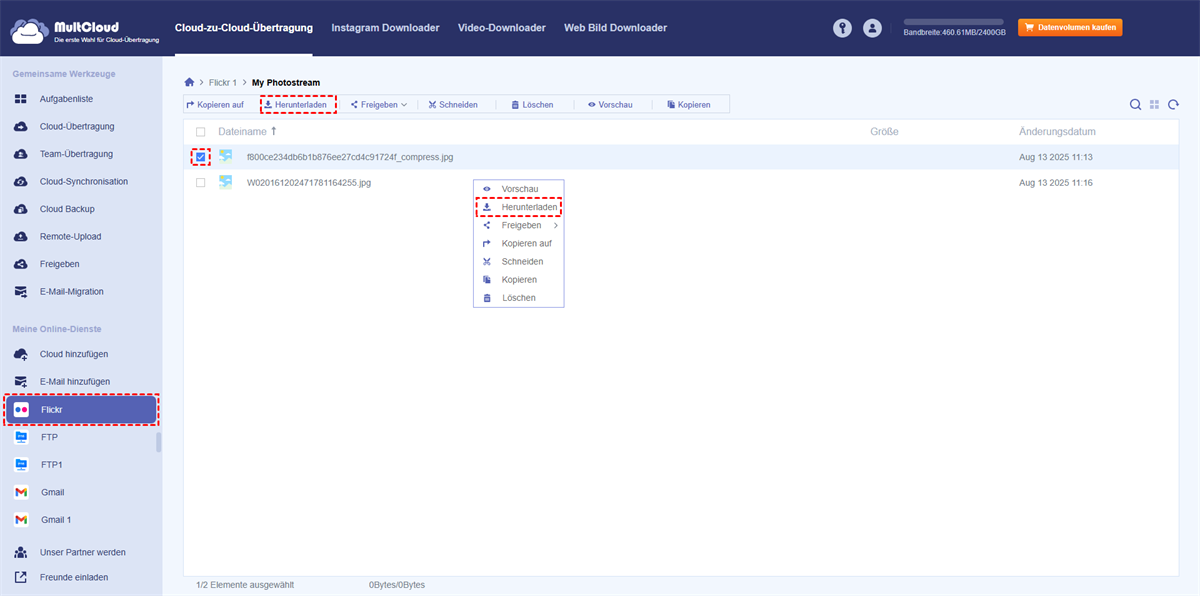Uncheck the f800ce234db6b1b876 file checkbox
The width and height of the screenshot is (1200, 596).
[201, 156]
